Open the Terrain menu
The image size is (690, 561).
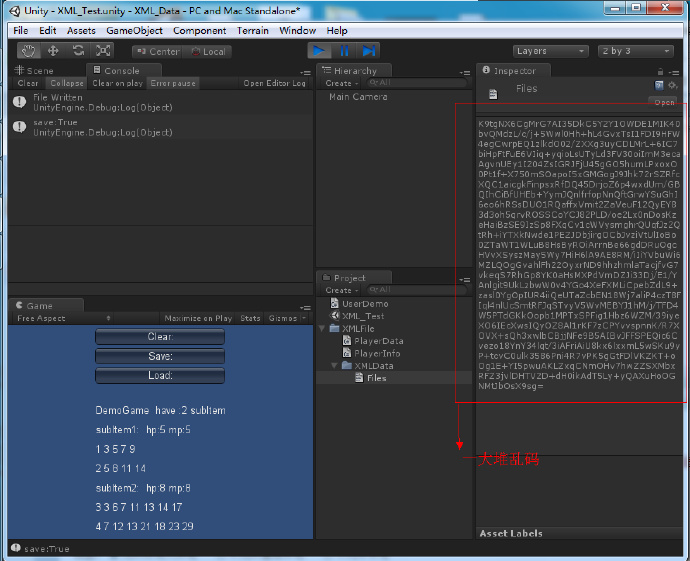point(253,30)
